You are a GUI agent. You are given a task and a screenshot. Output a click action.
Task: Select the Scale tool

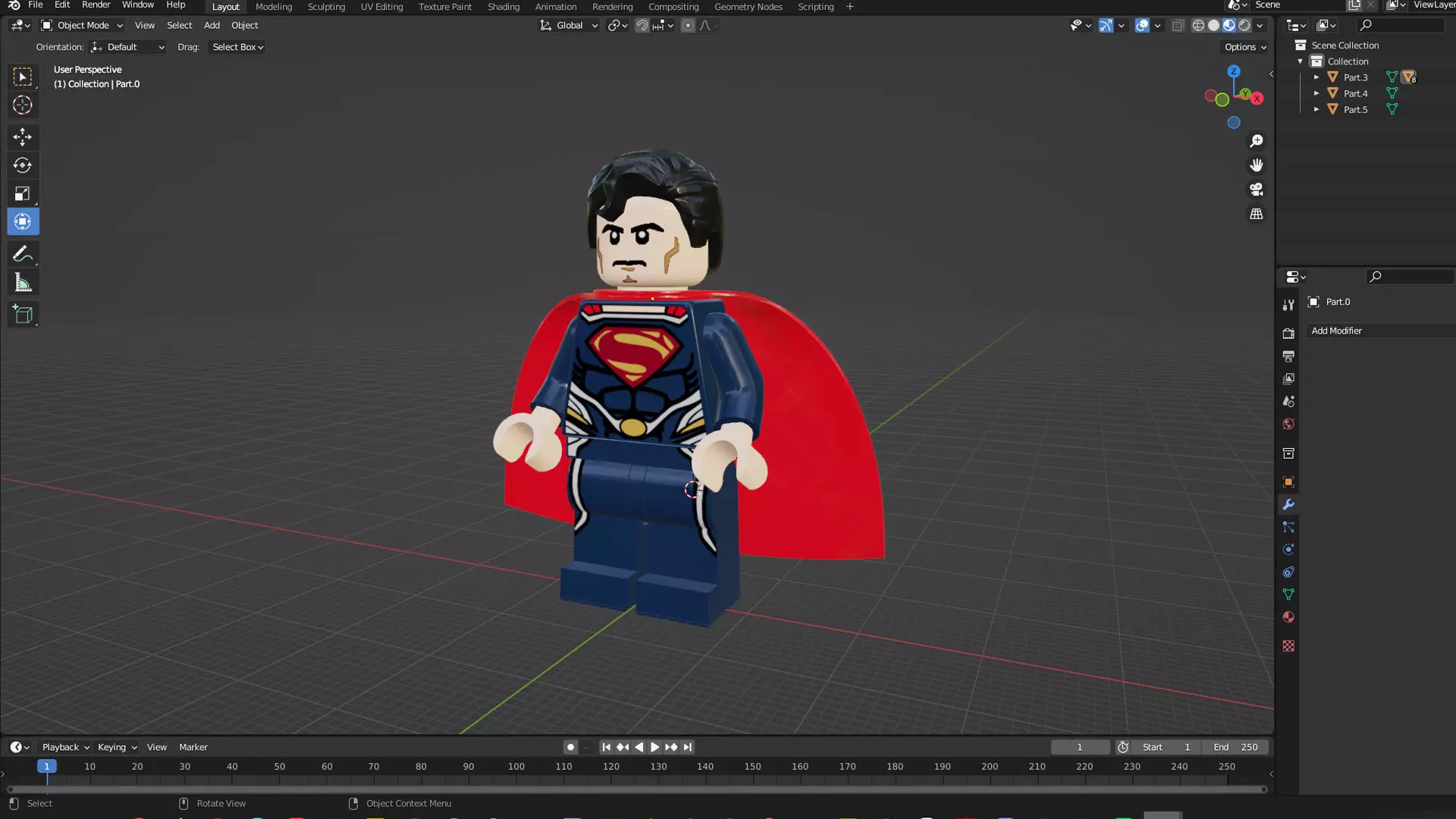pos(23,194)
